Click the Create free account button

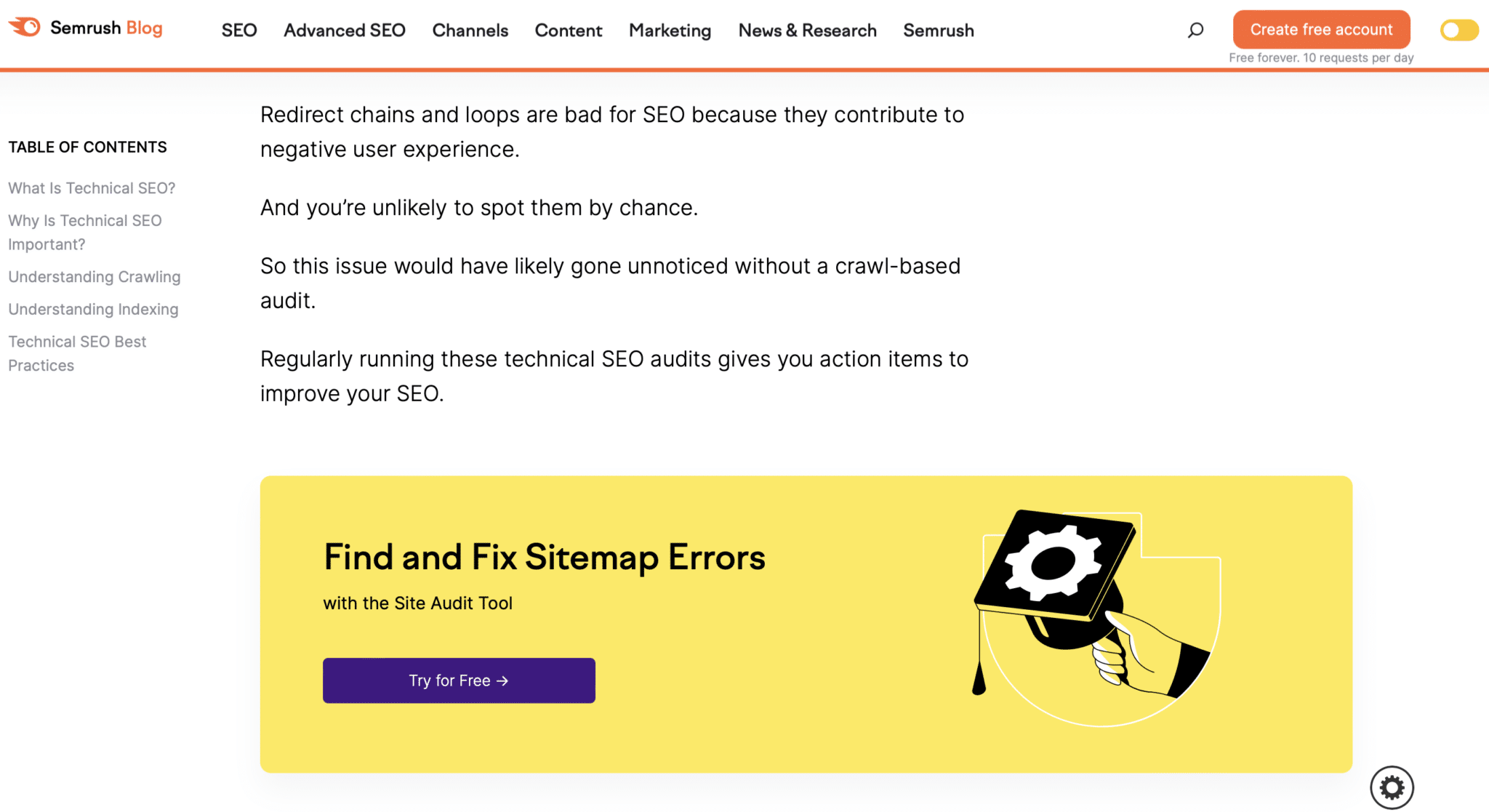[1321, 30]
